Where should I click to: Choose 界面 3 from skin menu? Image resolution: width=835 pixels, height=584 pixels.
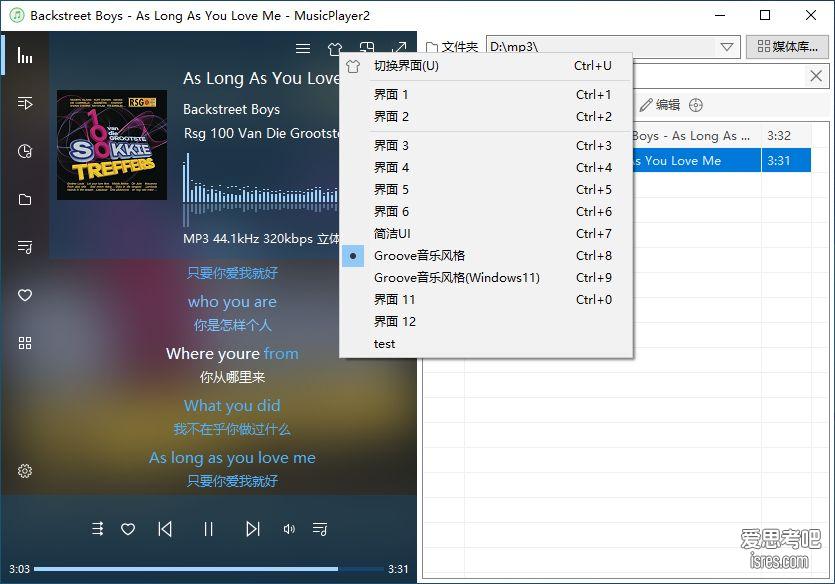coord(486,146)
